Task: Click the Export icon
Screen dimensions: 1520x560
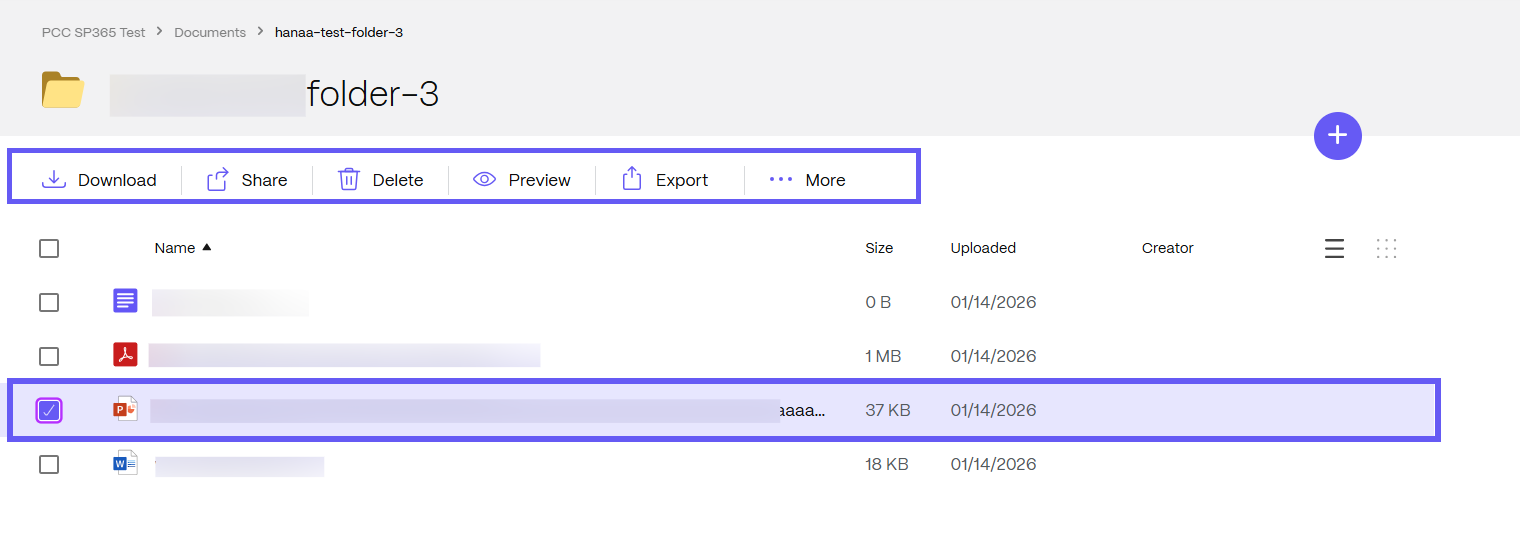Action: pos(632,180)
